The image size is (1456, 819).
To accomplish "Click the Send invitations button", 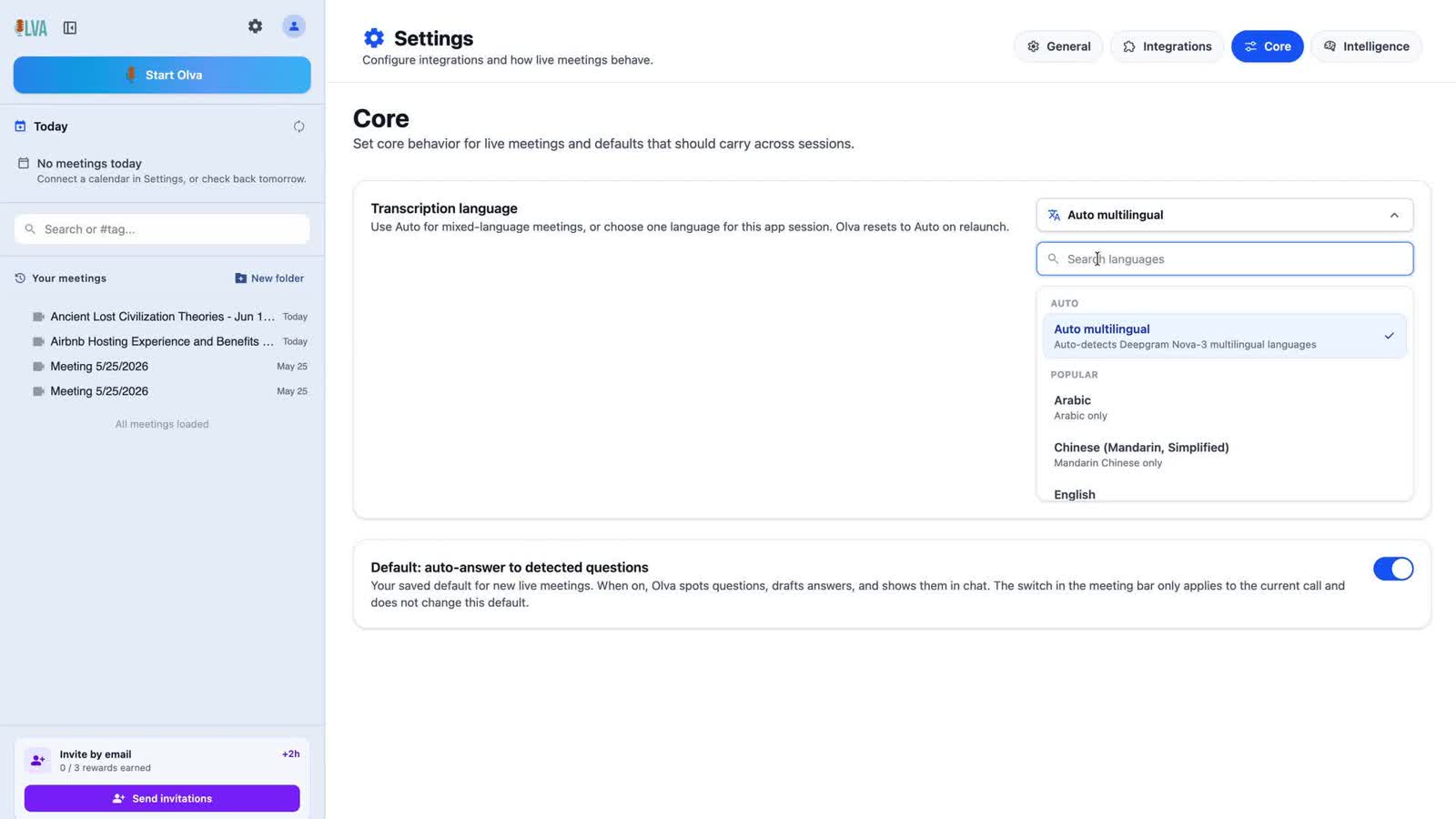I will pyautogui.click(x=162, y=798).
